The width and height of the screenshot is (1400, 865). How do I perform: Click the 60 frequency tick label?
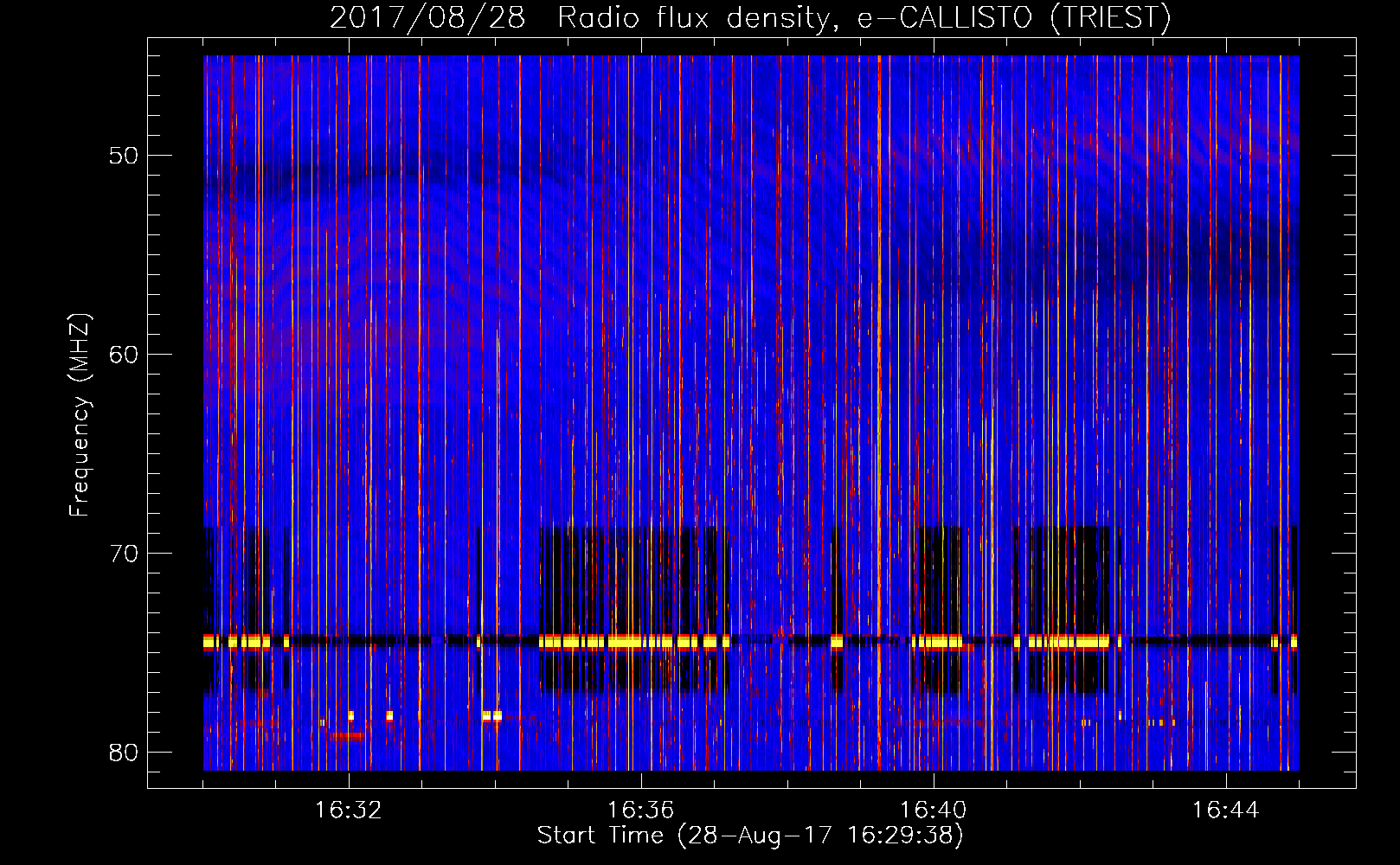point(124,355)
